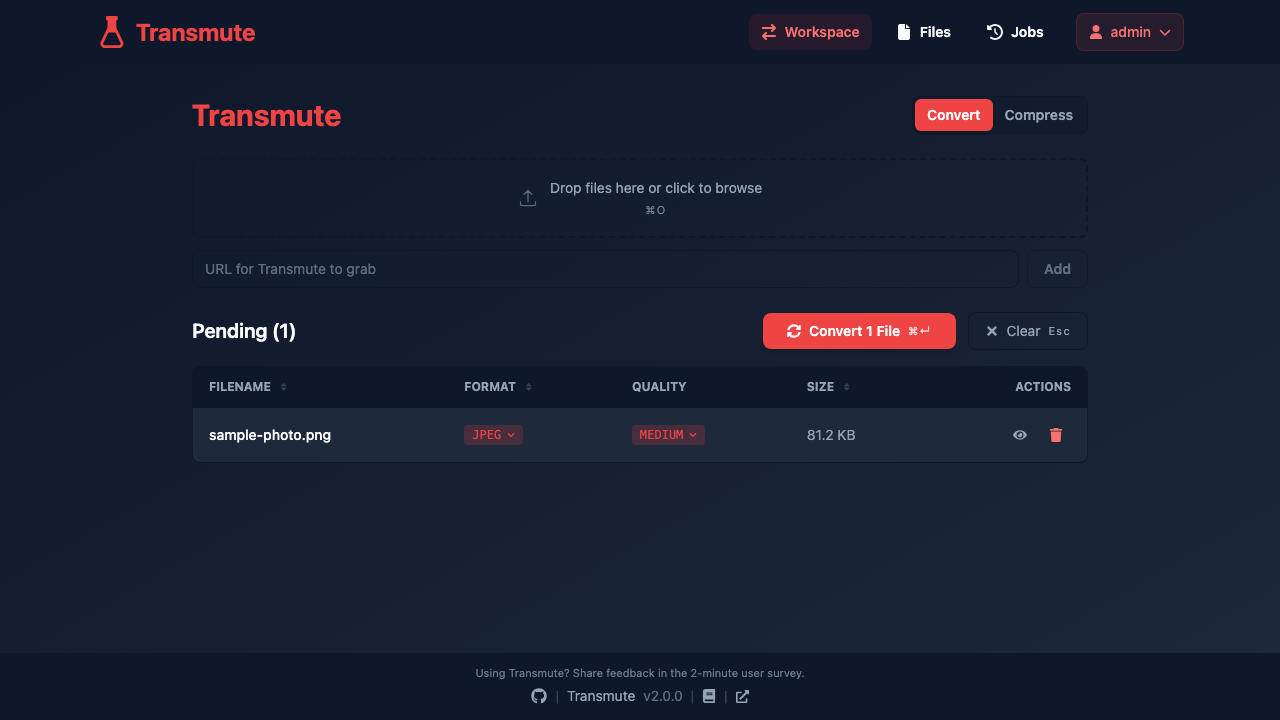The height and width of the screenshot is (720, 1280).
Task: Open the MEDIUM quality dropdown
Action: pyautogui.click(x=668, y=435)
